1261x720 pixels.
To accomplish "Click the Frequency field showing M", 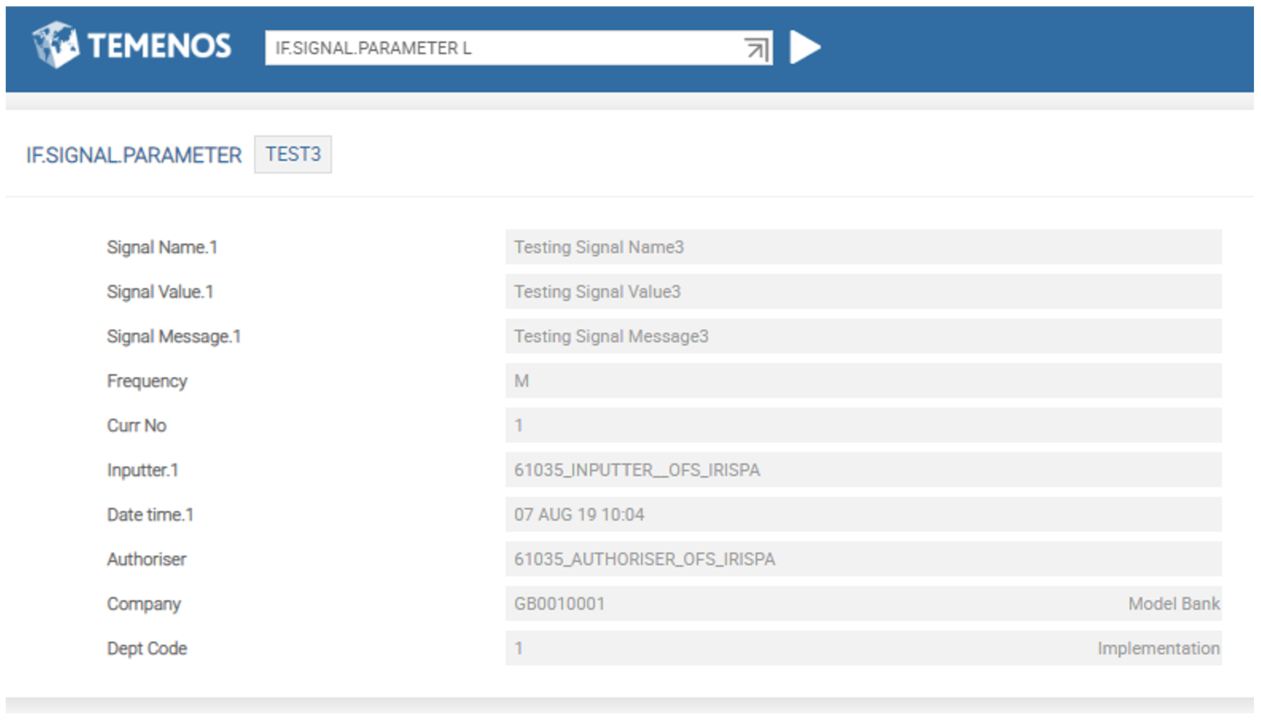I will (862, 381).
